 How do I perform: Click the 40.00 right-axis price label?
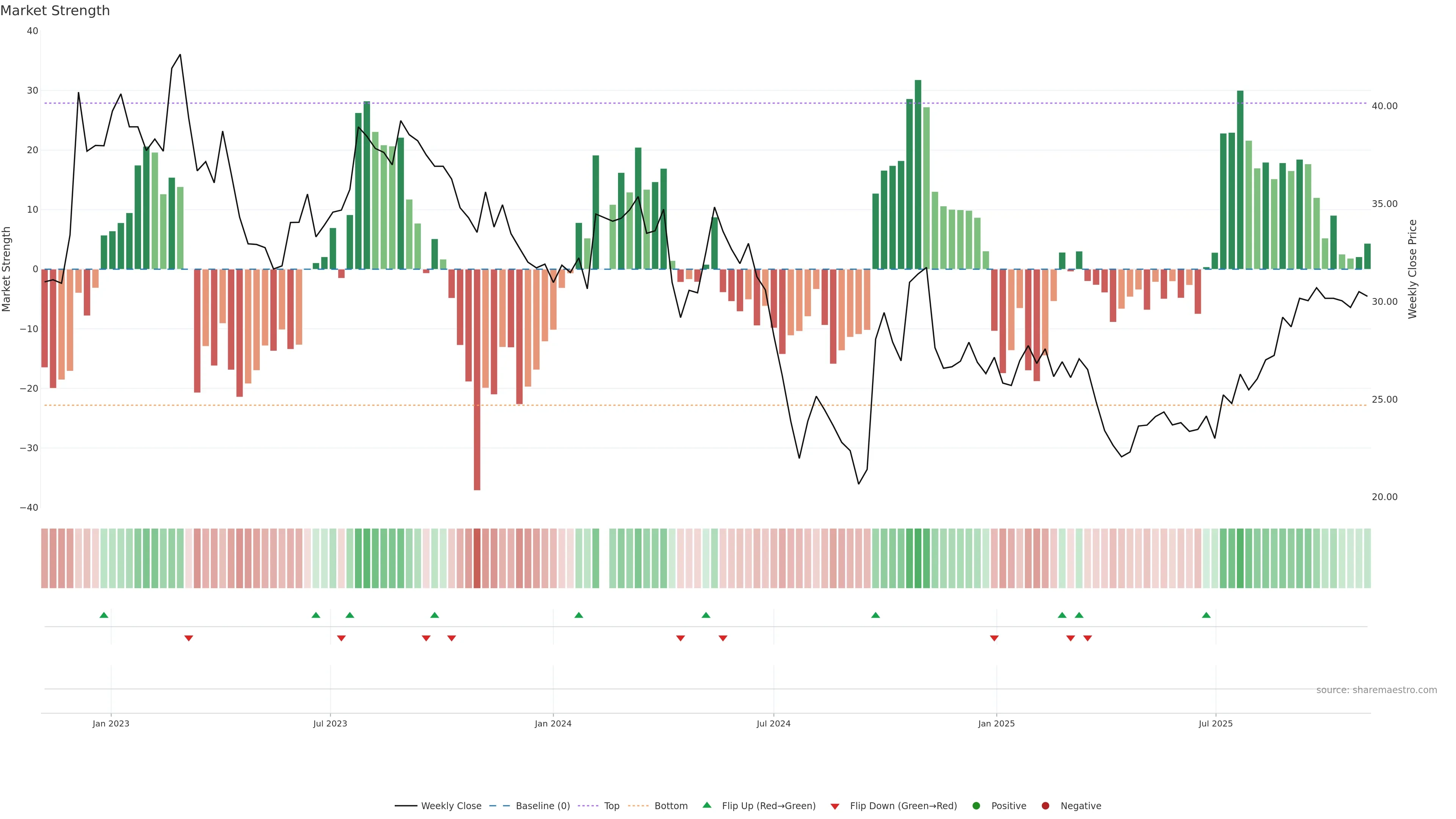[x=1384, y=106]
